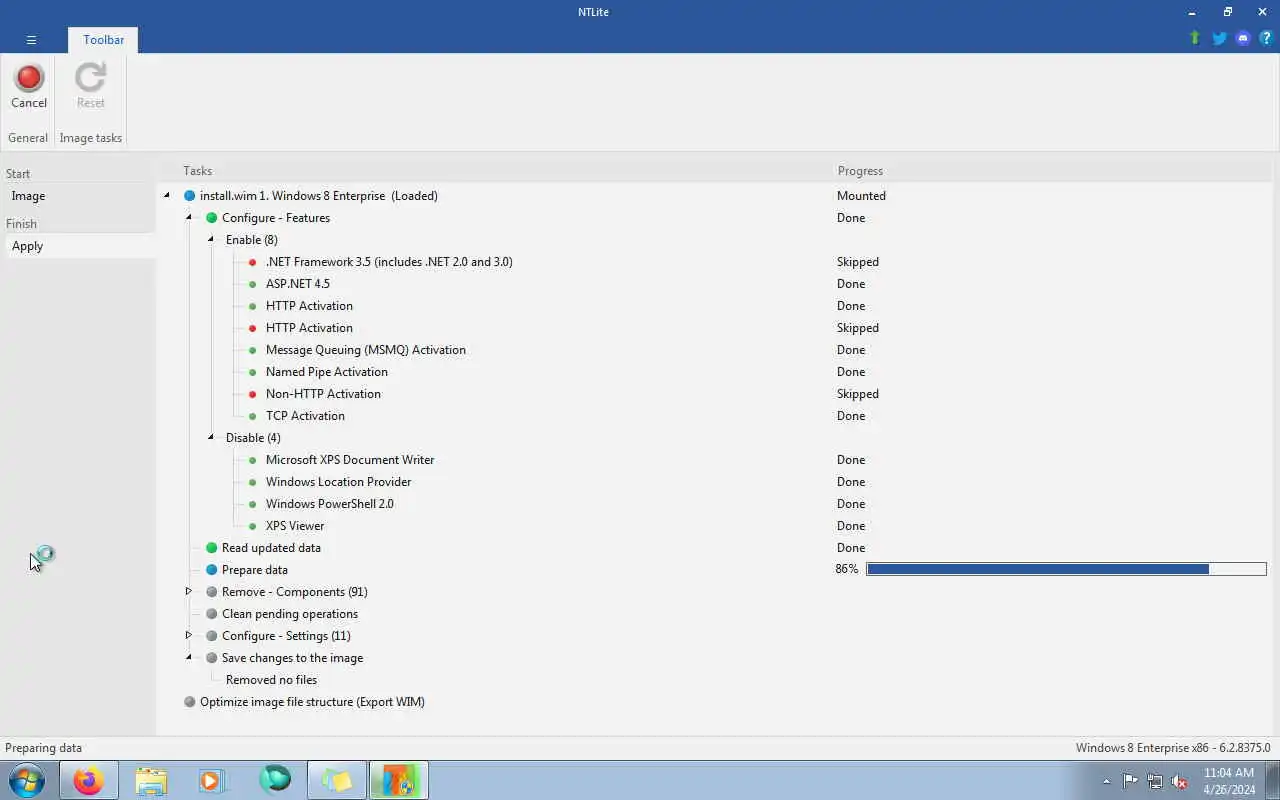Collapse the Enable (8) group
The width and height of the screenshot is (1280, 800).
(211, 240)
